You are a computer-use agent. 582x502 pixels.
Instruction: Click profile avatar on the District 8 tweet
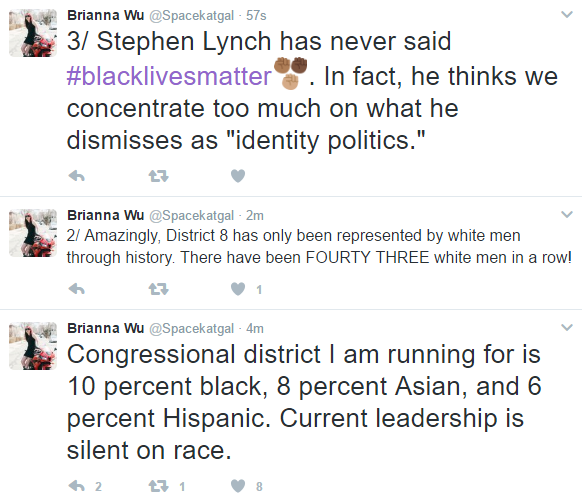33,233
